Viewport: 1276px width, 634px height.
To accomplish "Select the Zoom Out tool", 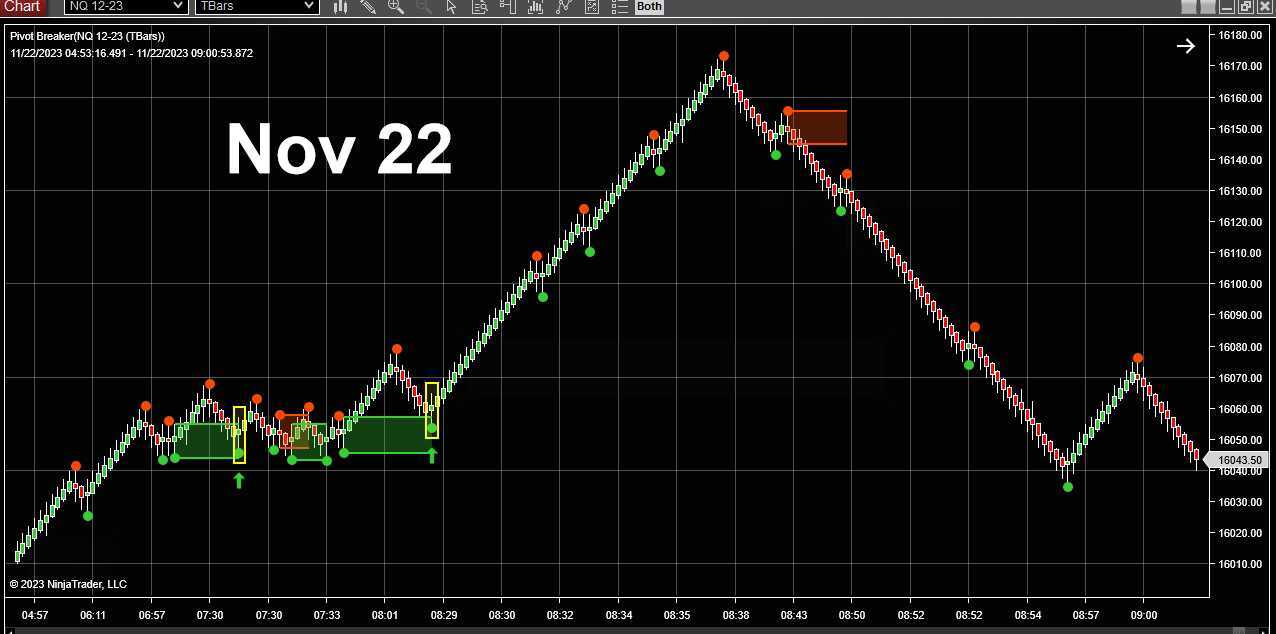I will 424,7.
